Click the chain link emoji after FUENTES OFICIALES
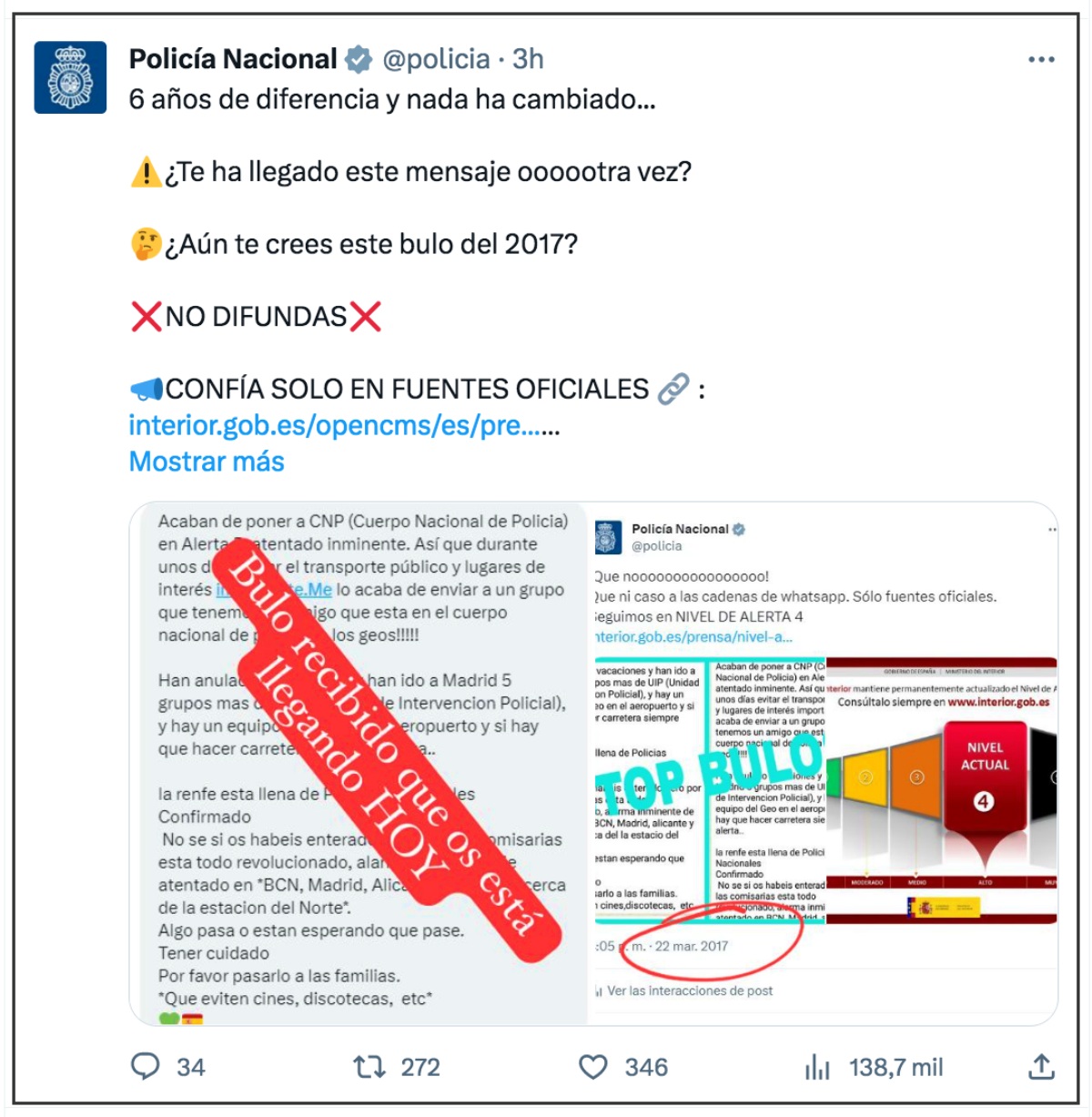 pyautogui.click(x=673, y=389)
